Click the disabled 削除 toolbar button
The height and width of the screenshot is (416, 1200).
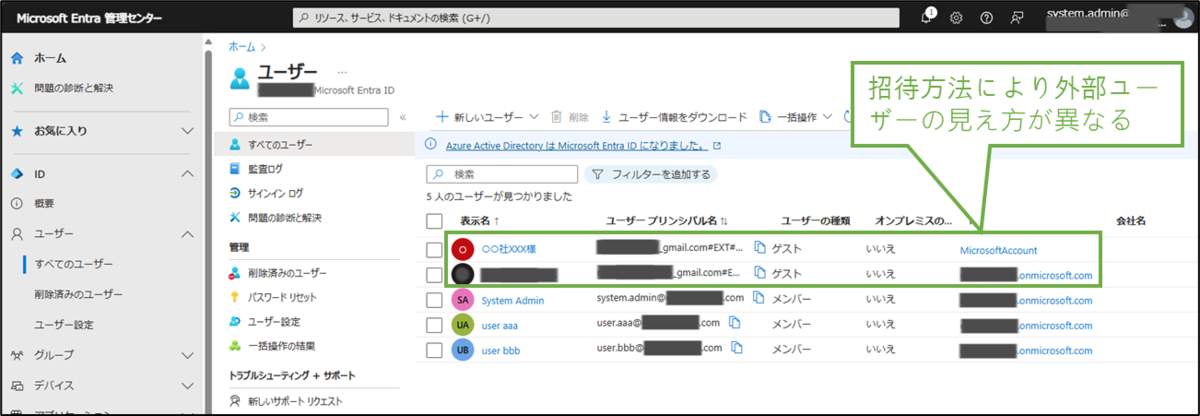point(571,117)
